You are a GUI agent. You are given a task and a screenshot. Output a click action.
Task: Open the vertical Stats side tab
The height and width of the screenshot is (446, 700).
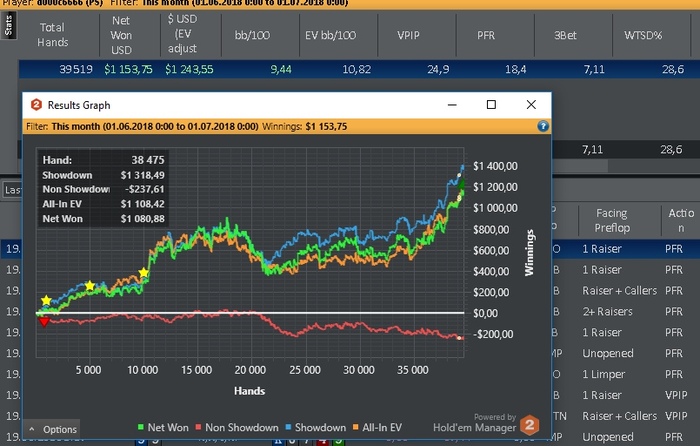[8, 25]
